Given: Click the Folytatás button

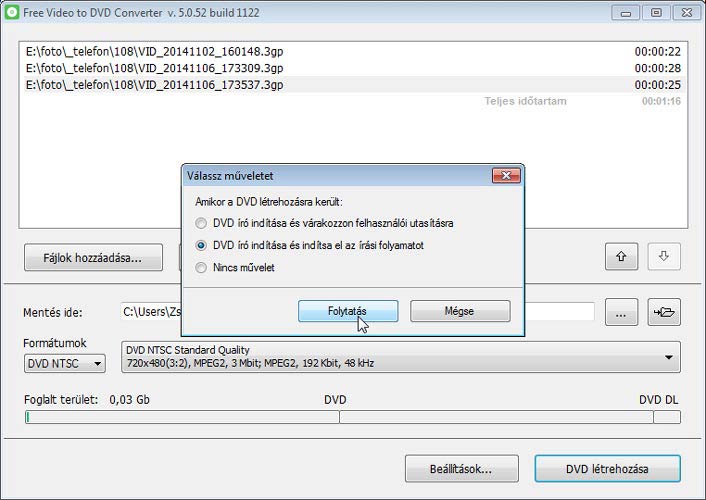Looking at the screenshot, I should (348, 311).
